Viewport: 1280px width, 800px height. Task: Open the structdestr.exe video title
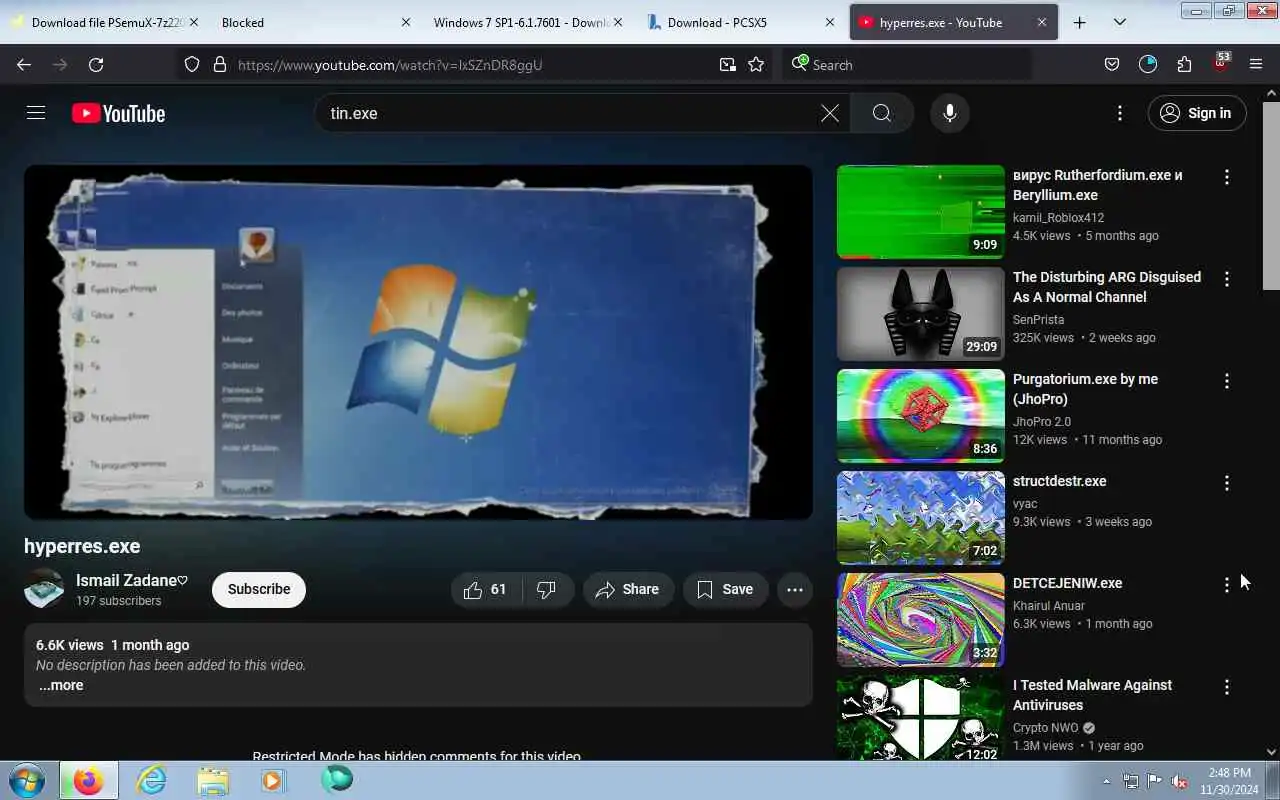tap(1059, 481)
